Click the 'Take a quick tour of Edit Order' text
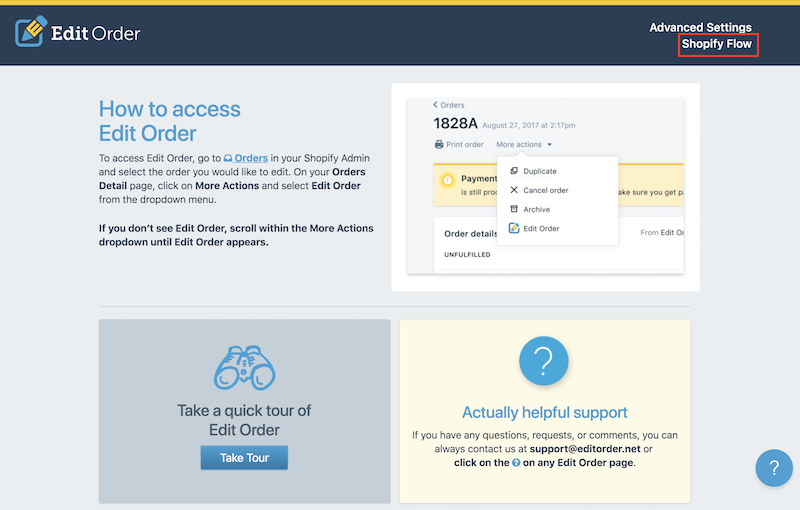This screenshot has width=800, height=510. point(244,420)
